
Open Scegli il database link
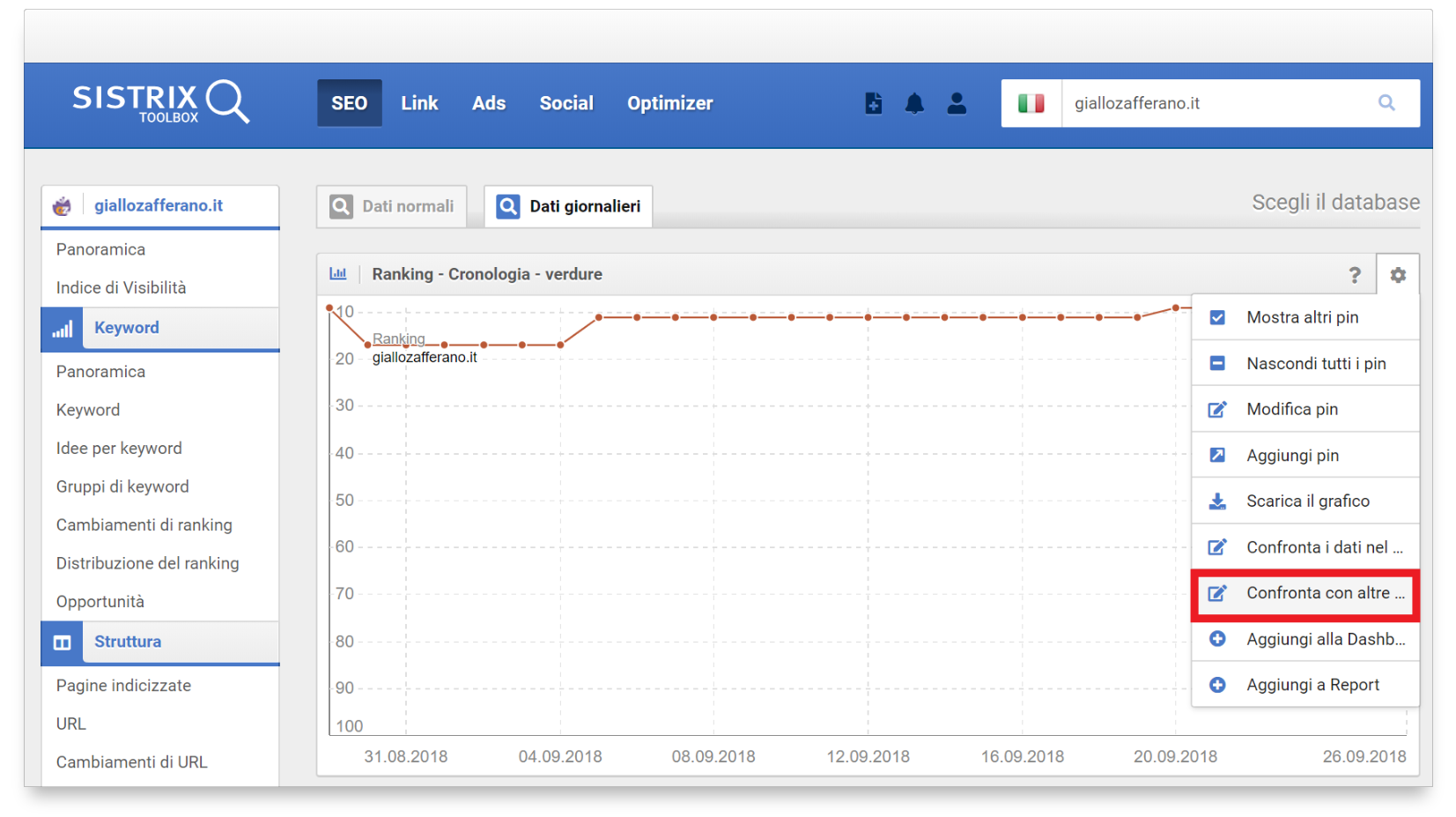(x=1335, y=203)
